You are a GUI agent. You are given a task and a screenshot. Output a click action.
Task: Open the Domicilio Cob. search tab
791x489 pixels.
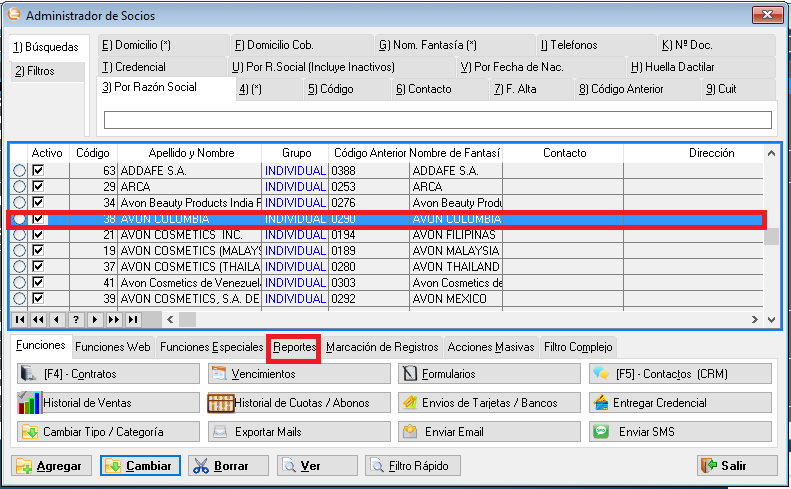274,45
